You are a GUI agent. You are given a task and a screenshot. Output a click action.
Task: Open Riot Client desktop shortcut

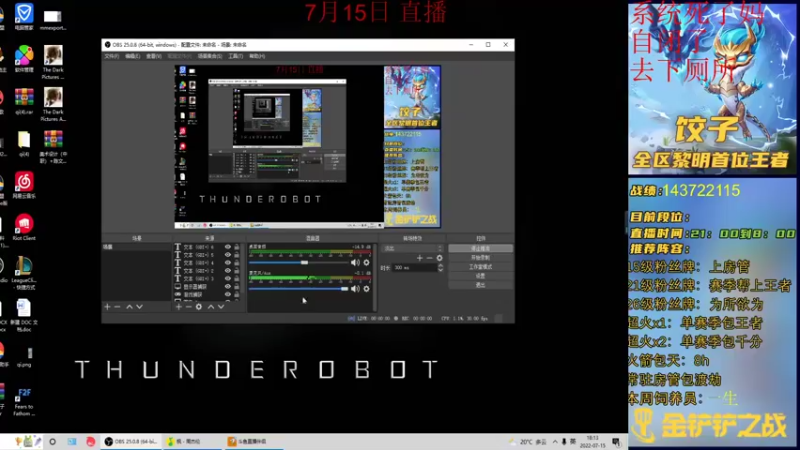pyautogui.click(x=24, y=228)
